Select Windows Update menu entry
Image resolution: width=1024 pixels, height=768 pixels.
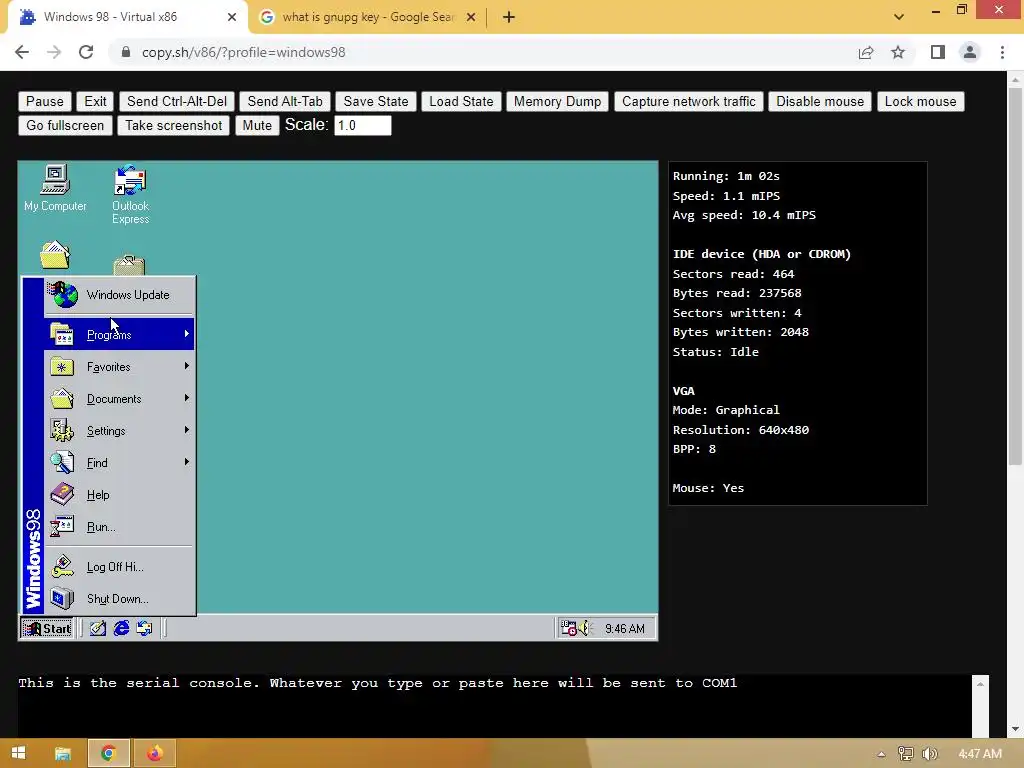point(120,295)
